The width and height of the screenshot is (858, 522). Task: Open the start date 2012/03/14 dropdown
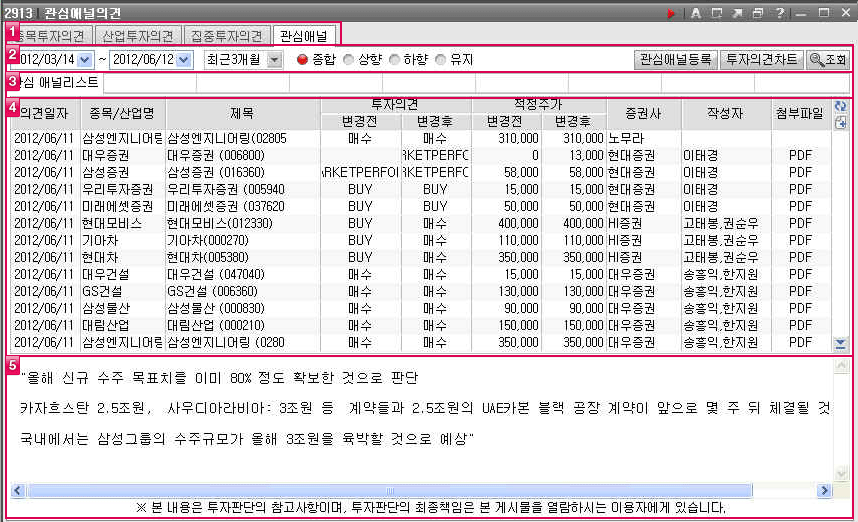85,60
